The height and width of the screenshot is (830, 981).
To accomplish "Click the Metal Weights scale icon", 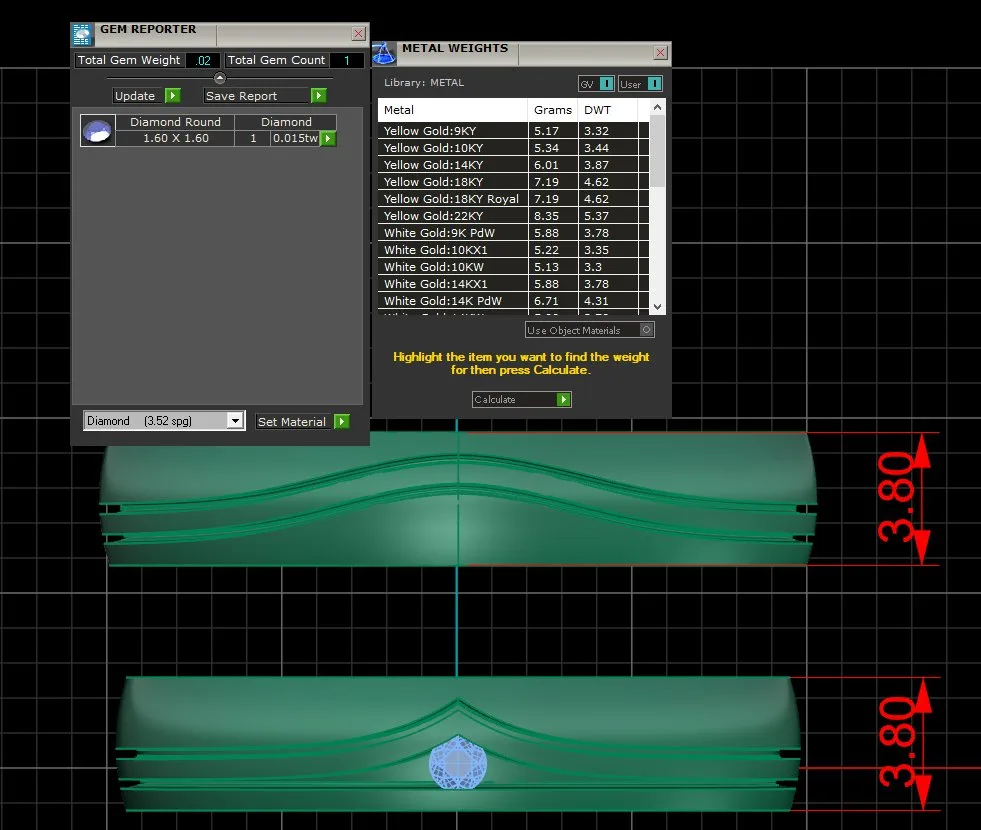I will (x=384, y=53).
